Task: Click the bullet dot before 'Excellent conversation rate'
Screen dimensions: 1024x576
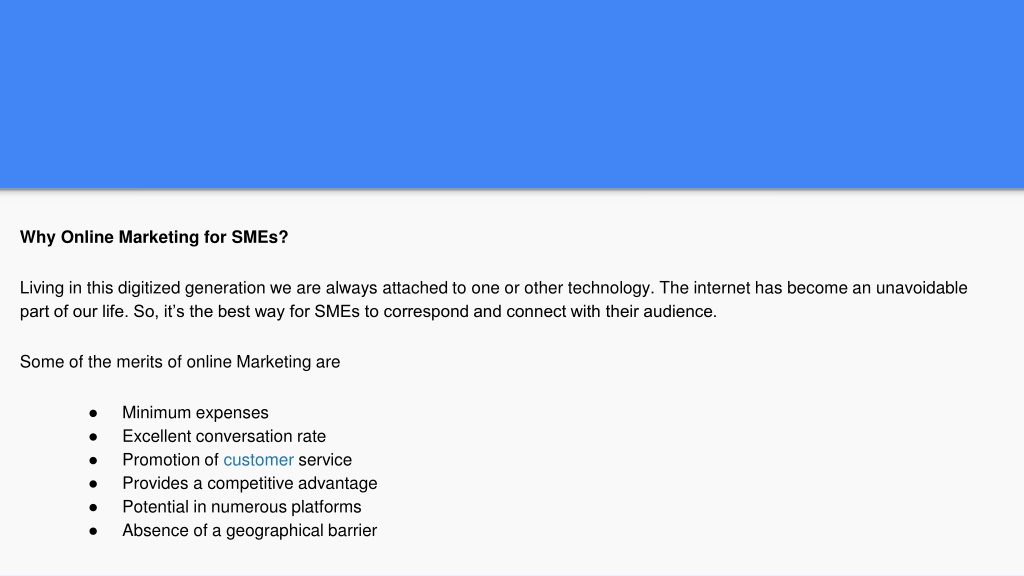Action: coord(93,437)
